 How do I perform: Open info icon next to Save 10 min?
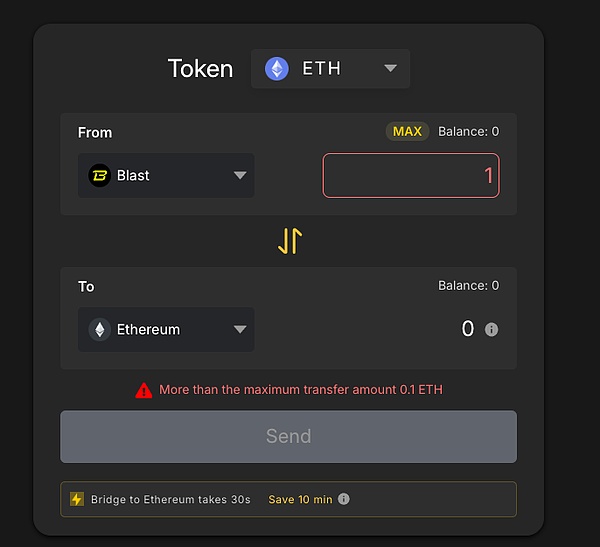coord(344,499)
